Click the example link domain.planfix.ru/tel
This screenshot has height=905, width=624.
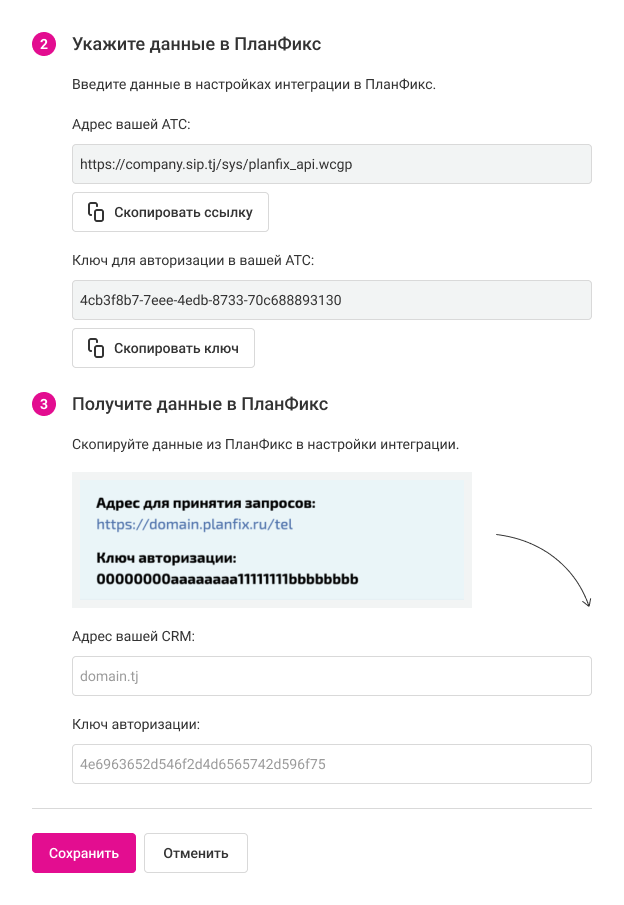click(194, 523)
